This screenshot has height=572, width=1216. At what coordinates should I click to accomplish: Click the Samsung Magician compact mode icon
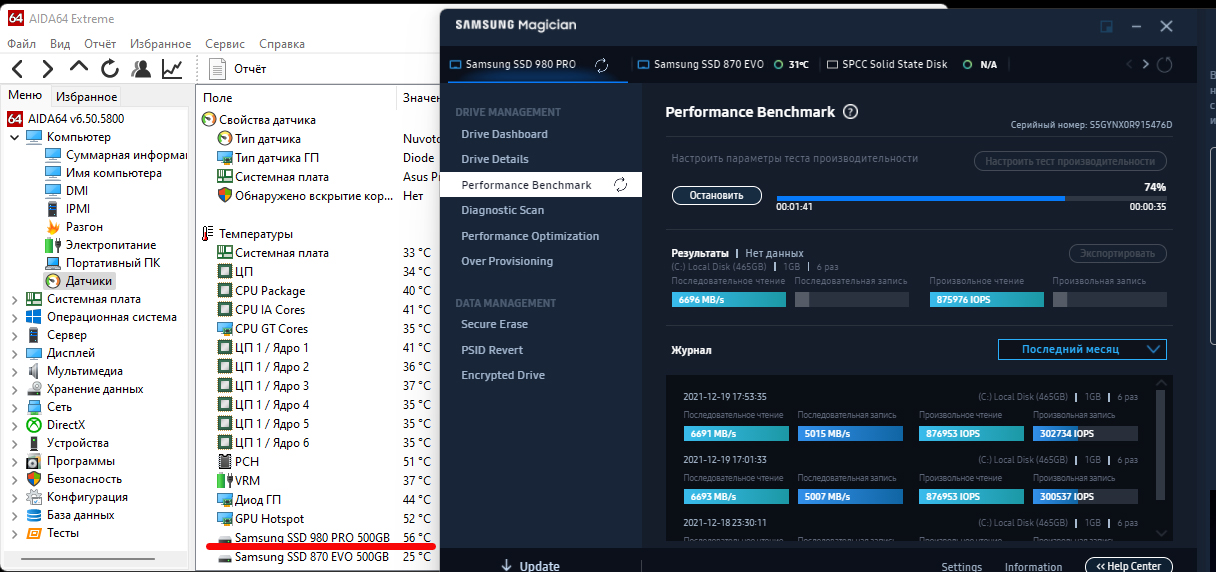click(1107, 26)
